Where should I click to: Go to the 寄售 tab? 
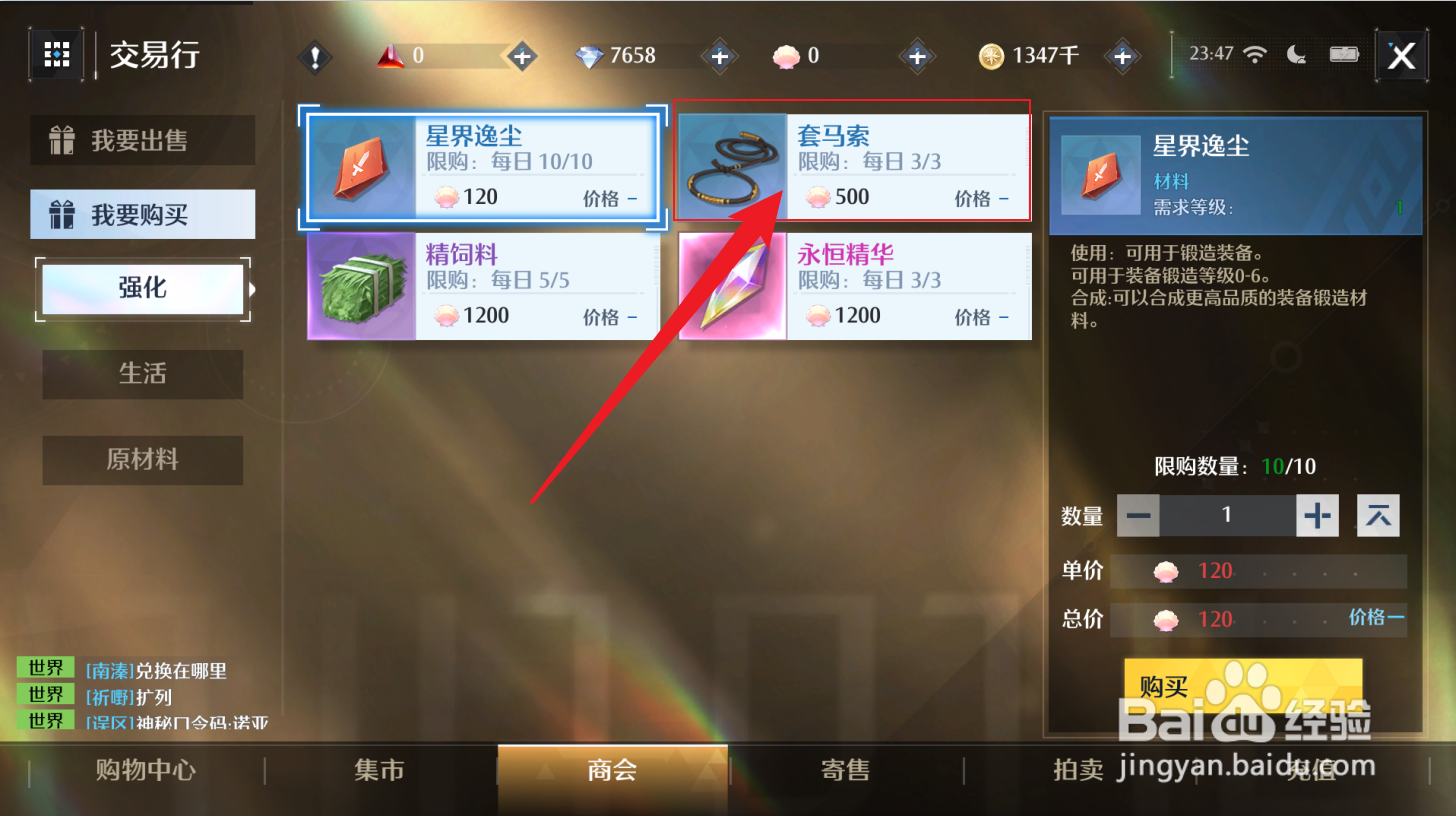click(x=846, y=770)
